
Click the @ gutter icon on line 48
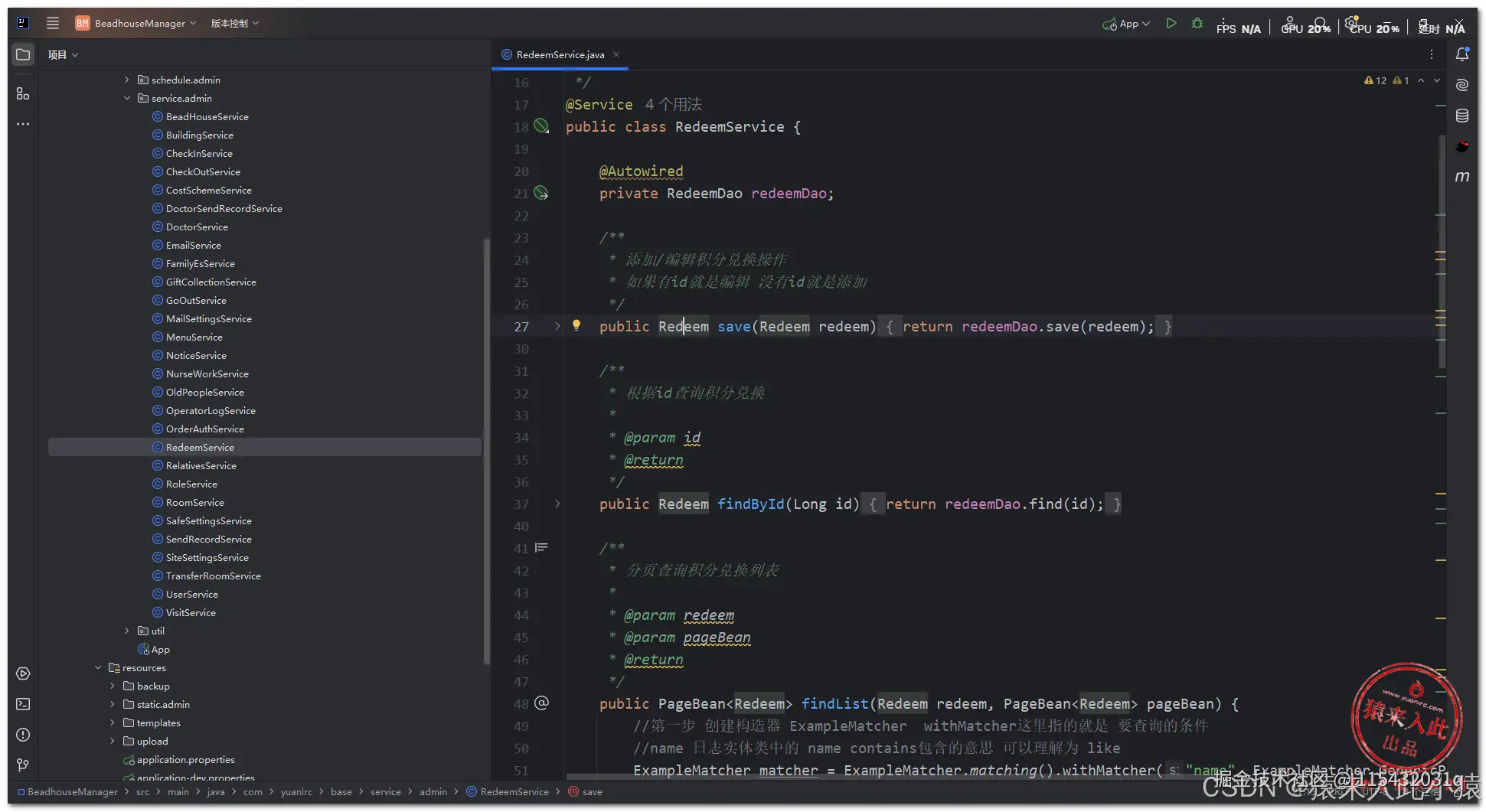pos(541,703)
